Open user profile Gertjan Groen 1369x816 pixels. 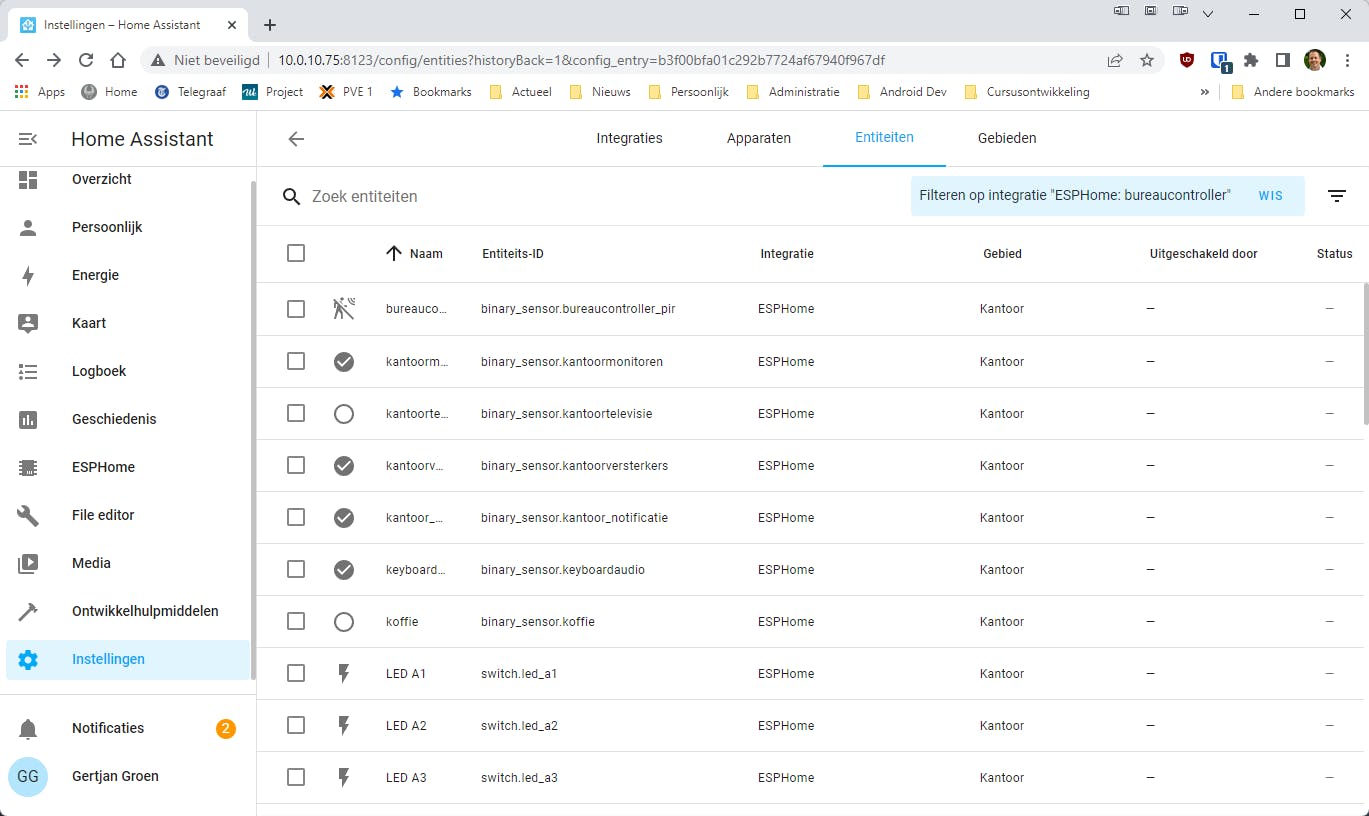click(x=115, y=776)
